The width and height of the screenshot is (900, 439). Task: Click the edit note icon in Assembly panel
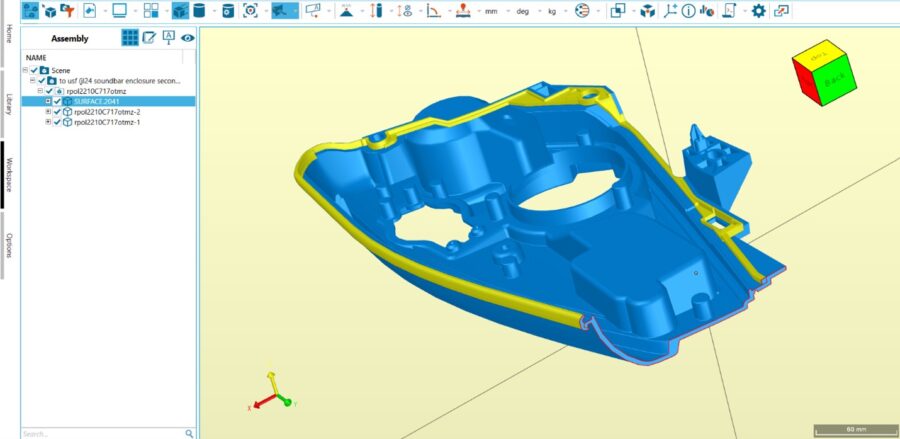[x=149, y=38]
